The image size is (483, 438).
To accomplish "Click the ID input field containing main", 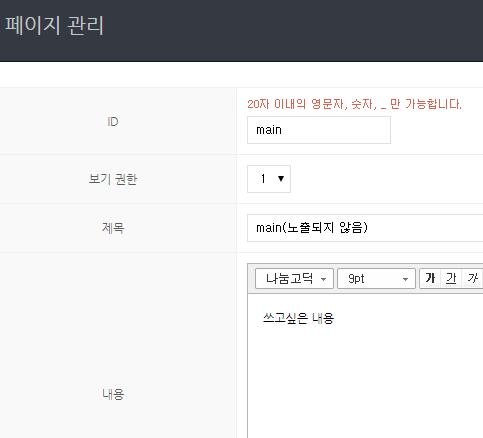I will pos(319,130).
